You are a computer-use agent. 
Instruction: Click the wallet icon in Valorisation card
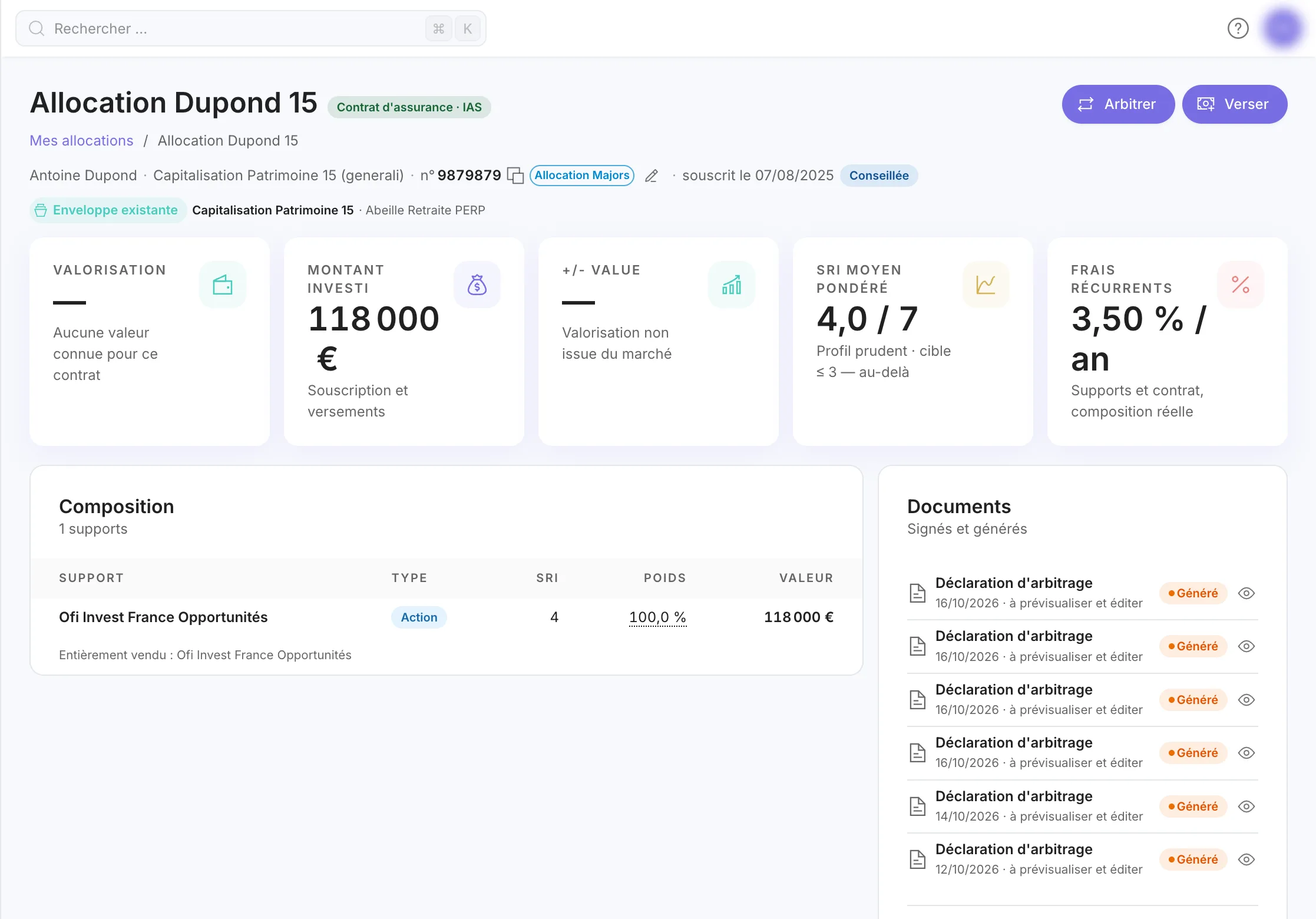coord(223,285)
